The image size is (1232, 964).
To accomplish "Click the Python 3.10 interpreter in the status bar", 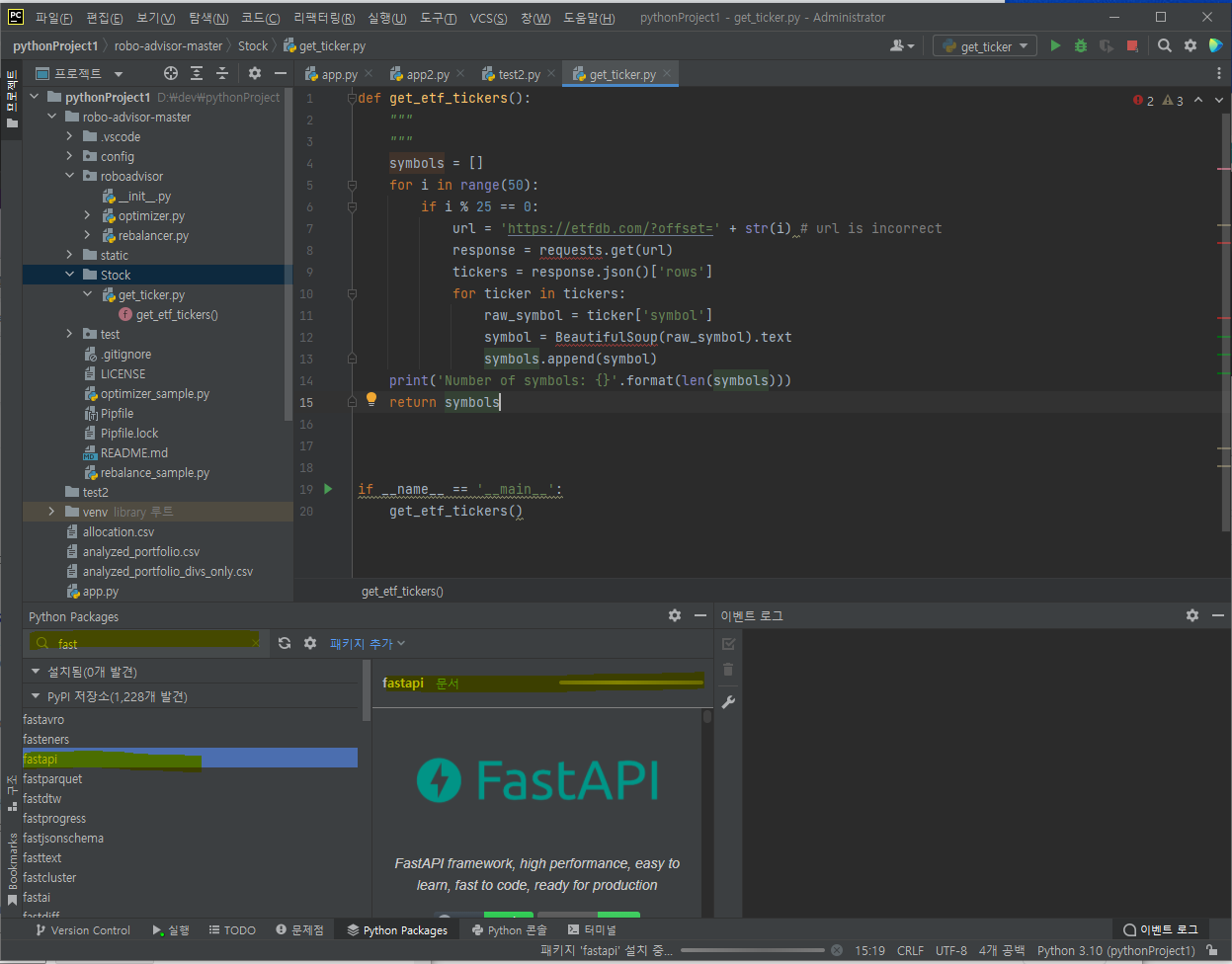I will tap(1115, 950).
